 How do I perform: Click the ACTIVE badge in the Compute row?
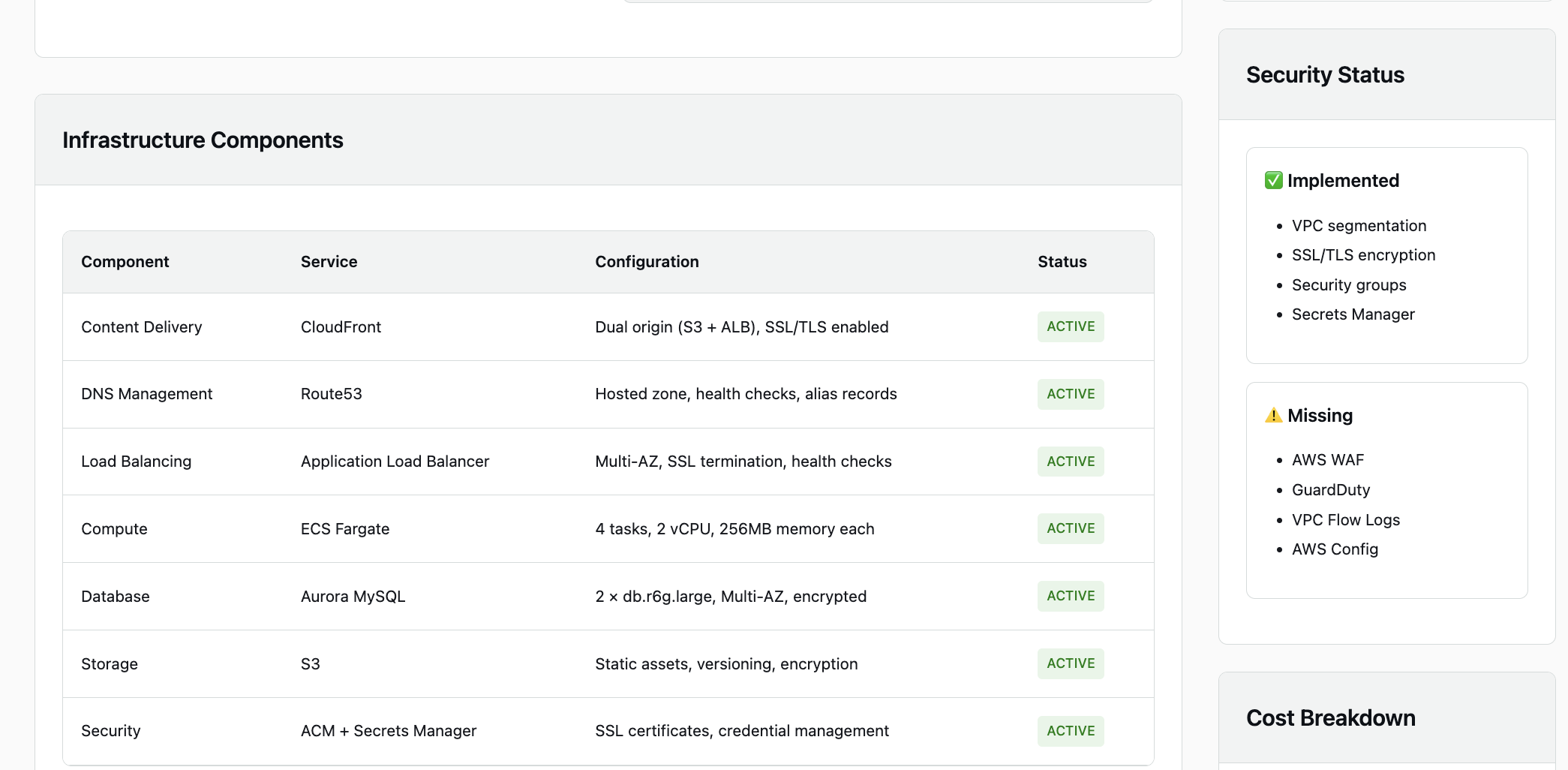1070,528
